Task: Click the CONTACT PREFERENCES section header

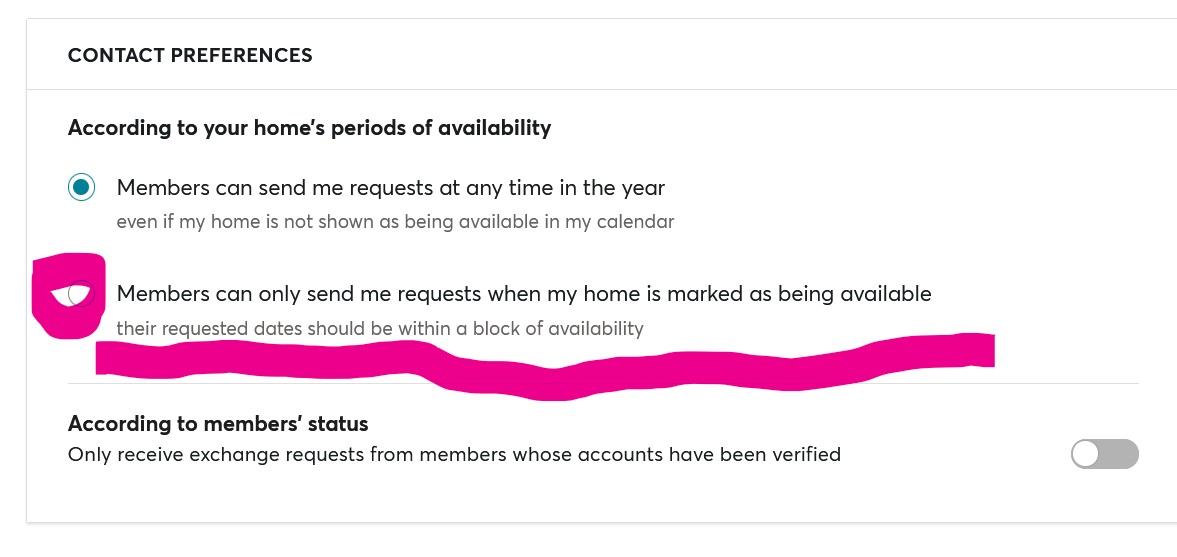Action: tap(190, 56)
